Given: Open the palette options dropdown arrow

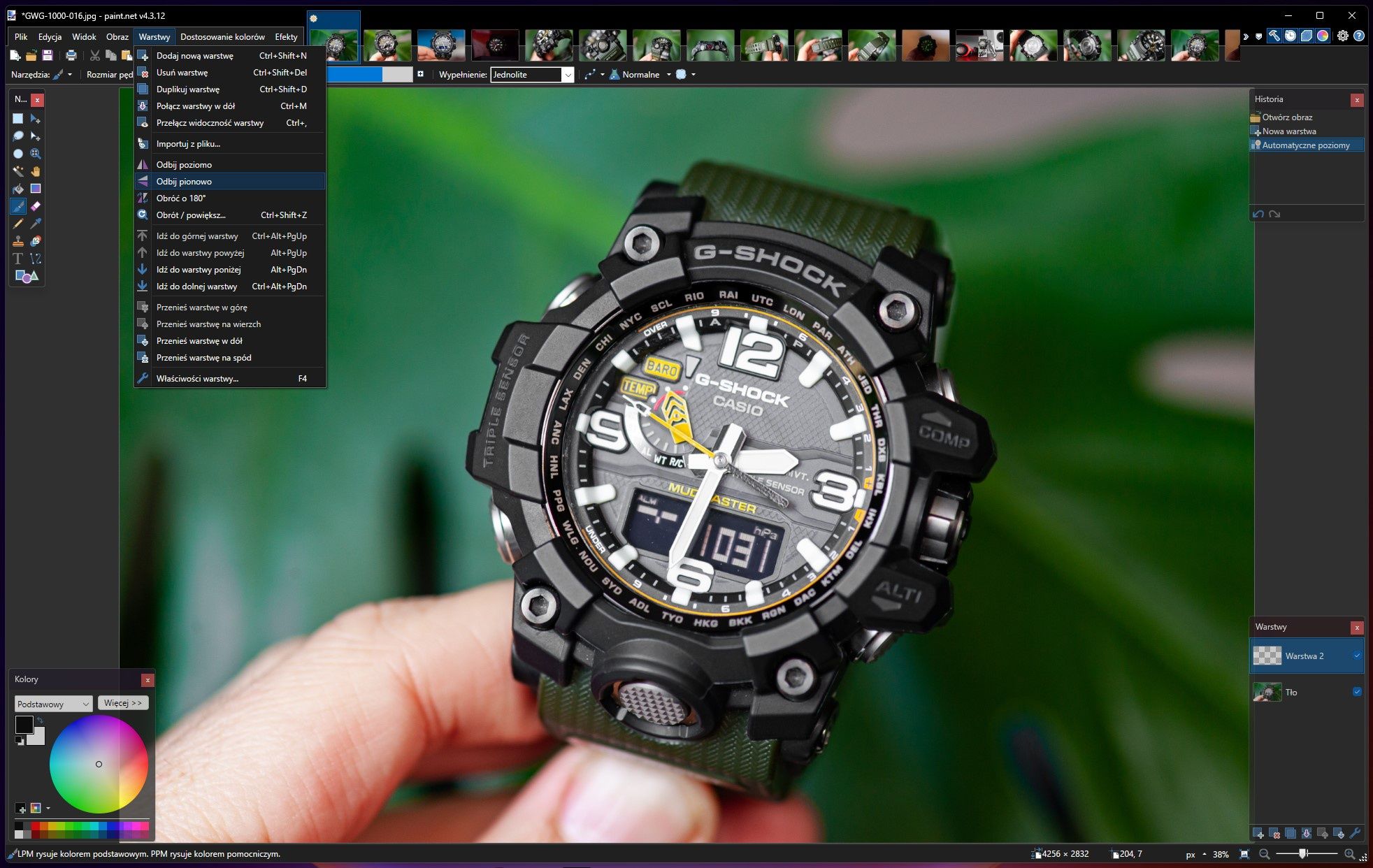Looking at the screenshot, I should click(x=48, y=808).
